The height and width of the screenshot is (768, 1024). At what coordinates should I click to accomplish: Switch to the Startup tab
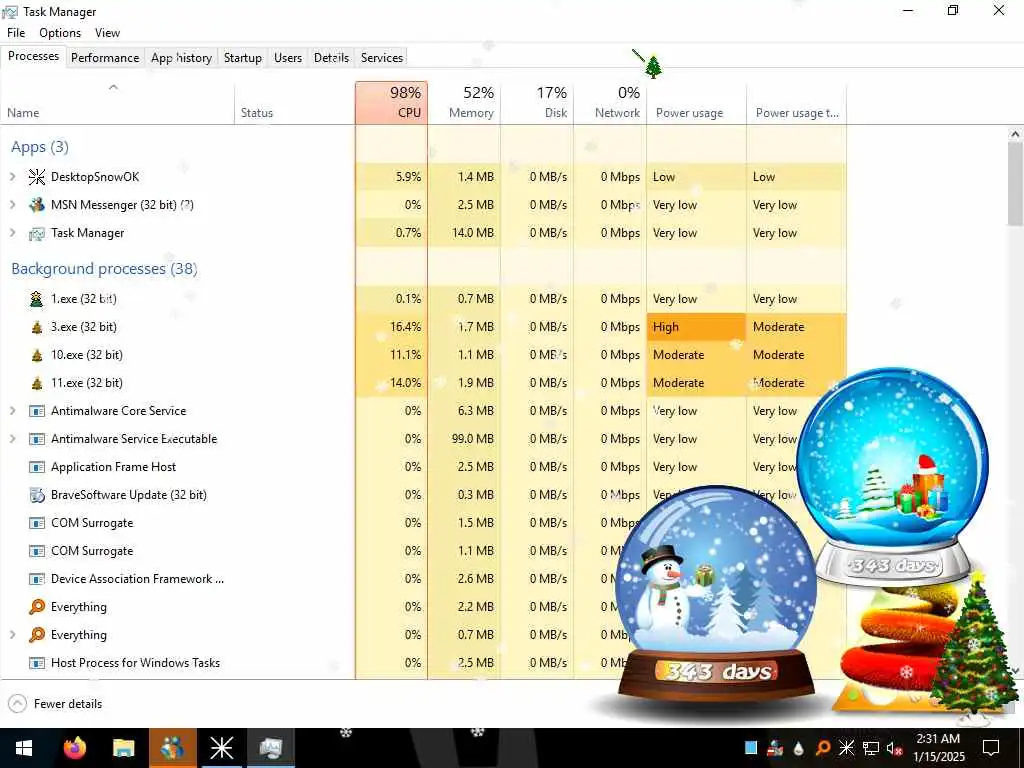click(242, 57)
